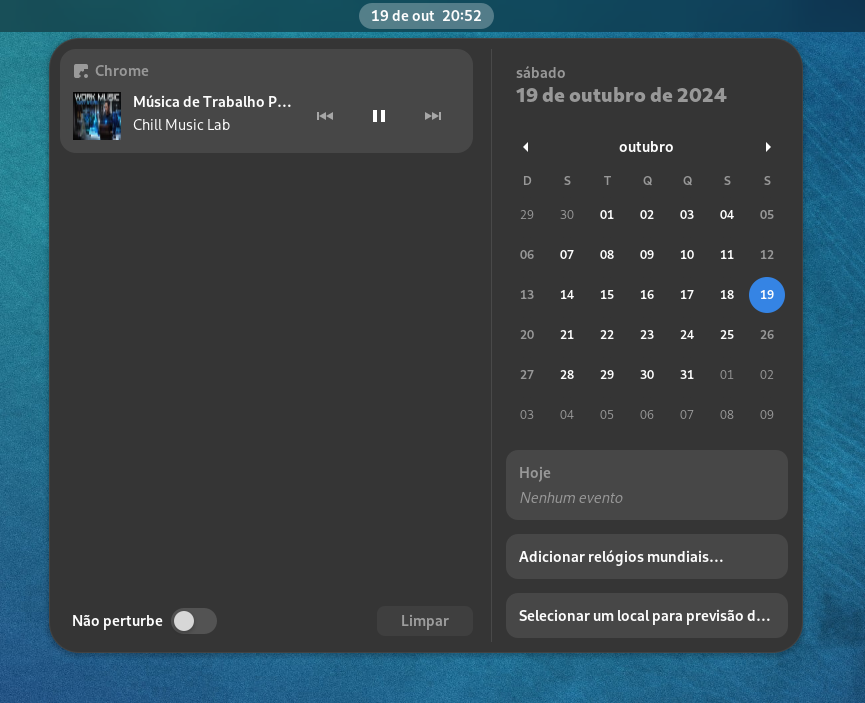Click the Chrome app icon in notification
This screenshot has height=703, width=865.
[81, 71]
